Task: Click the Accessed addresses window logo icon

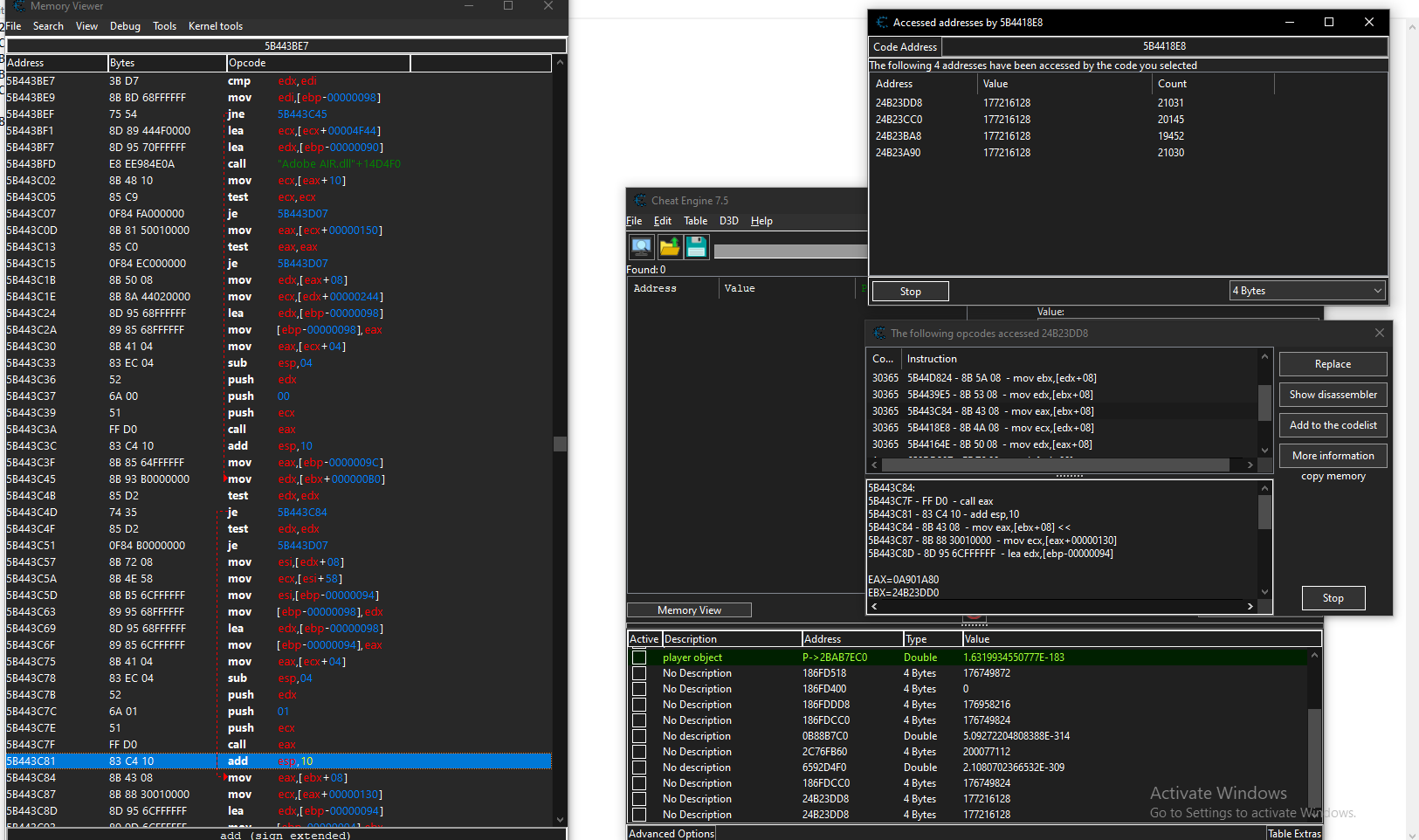Action: (882, 23)
